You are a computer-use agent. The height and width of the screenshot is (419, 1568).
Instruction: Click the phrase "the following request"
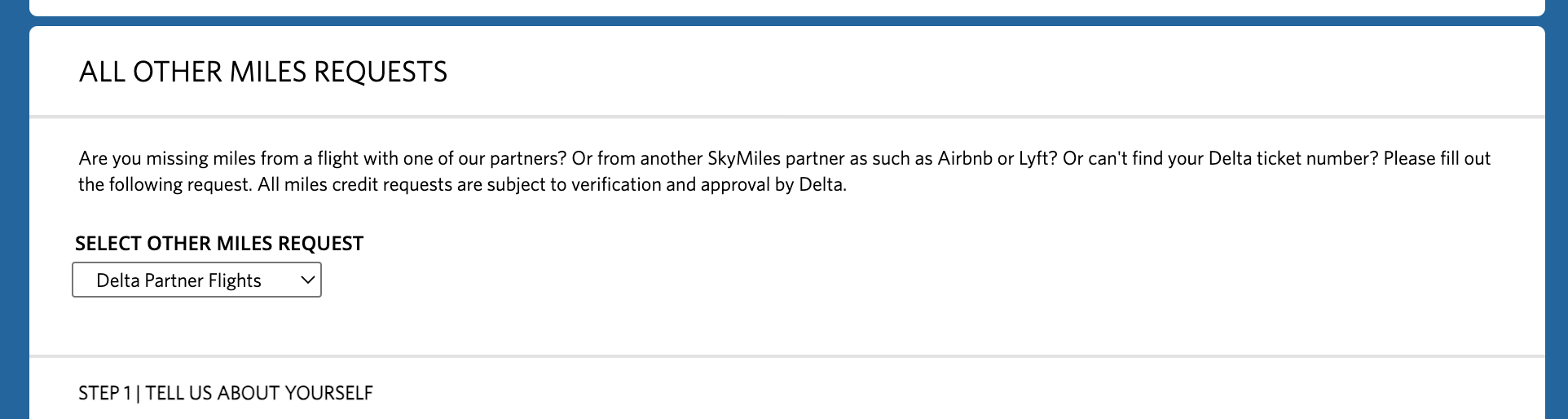click(163, 184)
